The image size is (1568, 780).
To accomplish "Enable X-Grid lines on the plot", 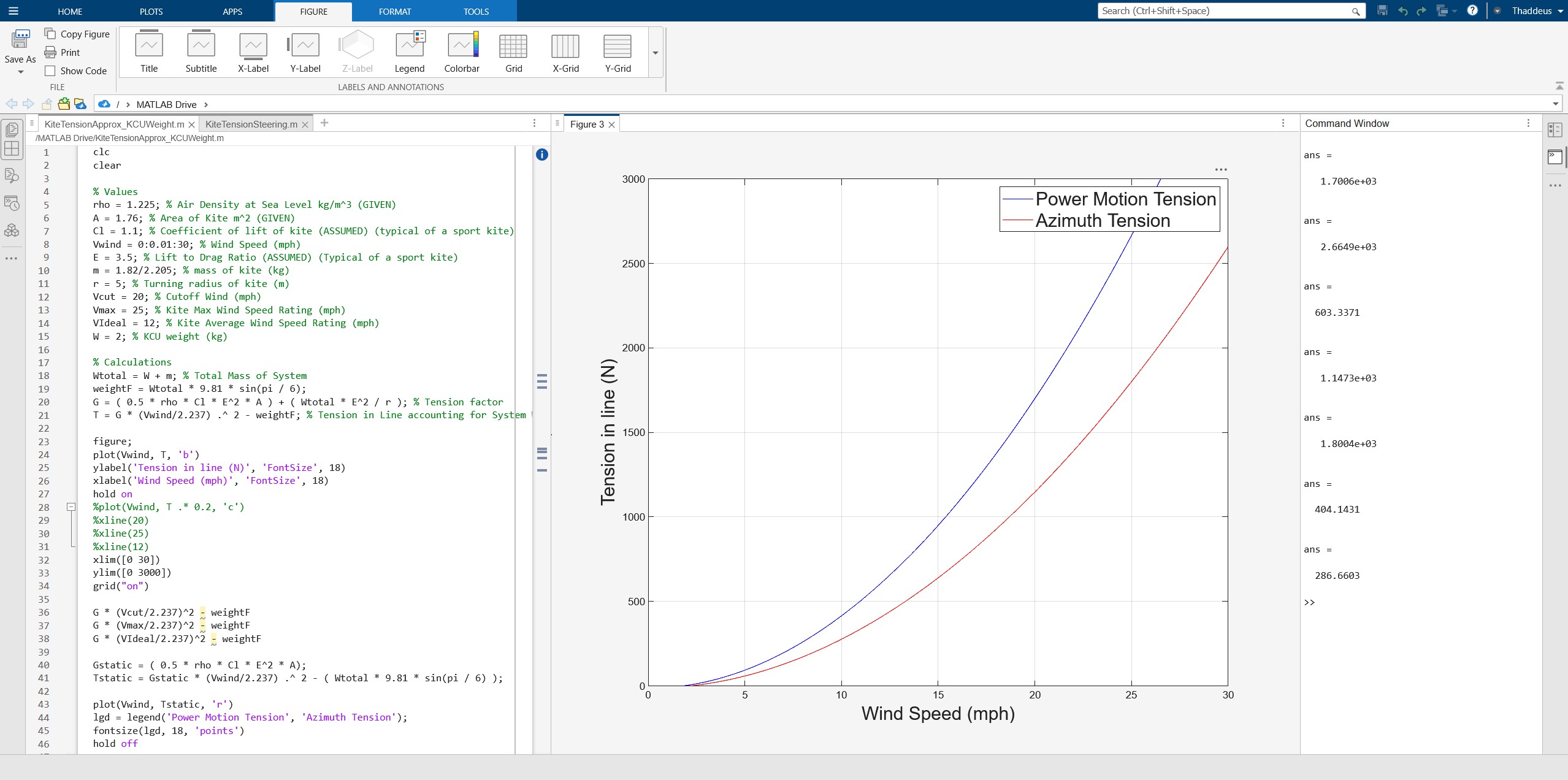I will point(565,52).
